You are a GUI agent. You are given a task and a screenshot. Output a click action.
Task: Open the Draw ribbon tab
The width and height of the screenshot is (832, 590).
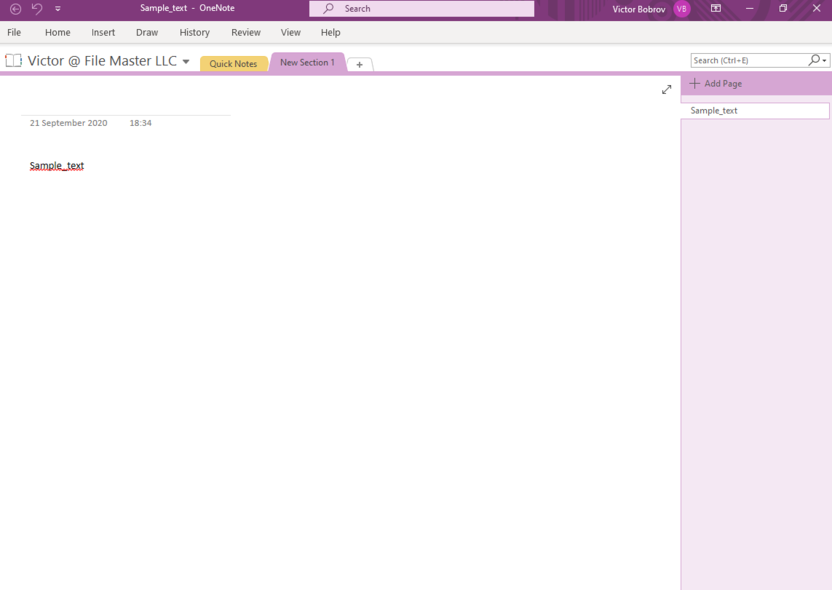(x=147, y=33)
